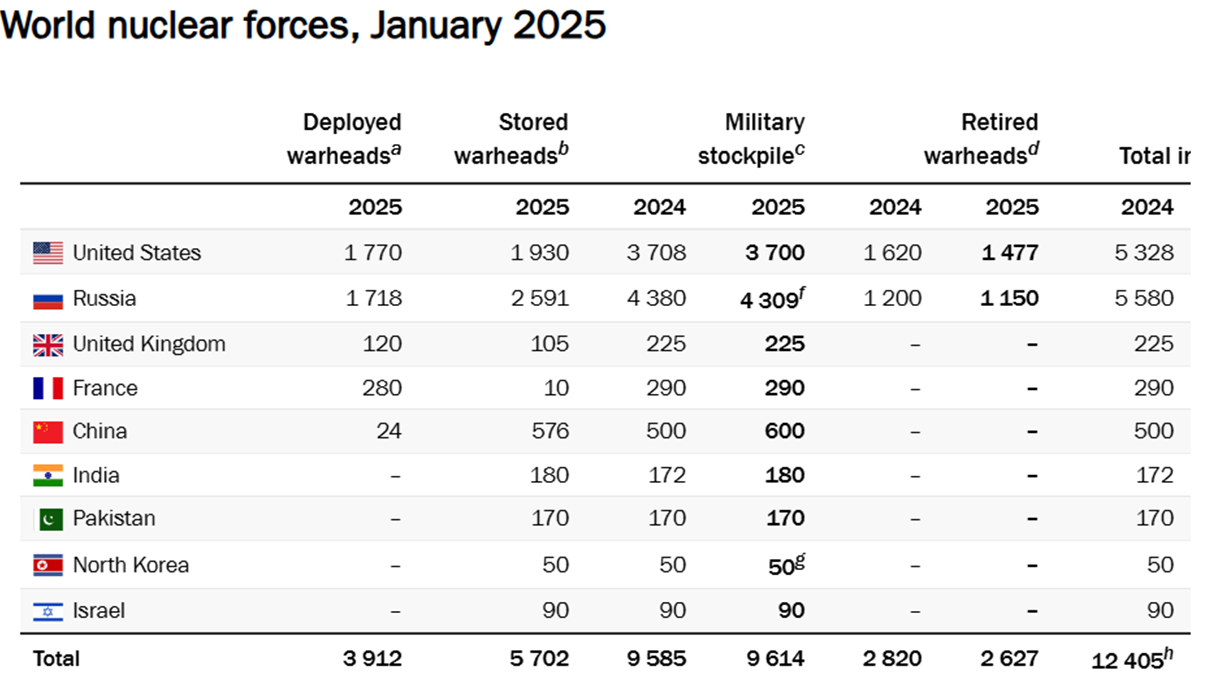Click the Pakistan flag icon
This screenshot has width=1207, height=679.
[47, 519]
